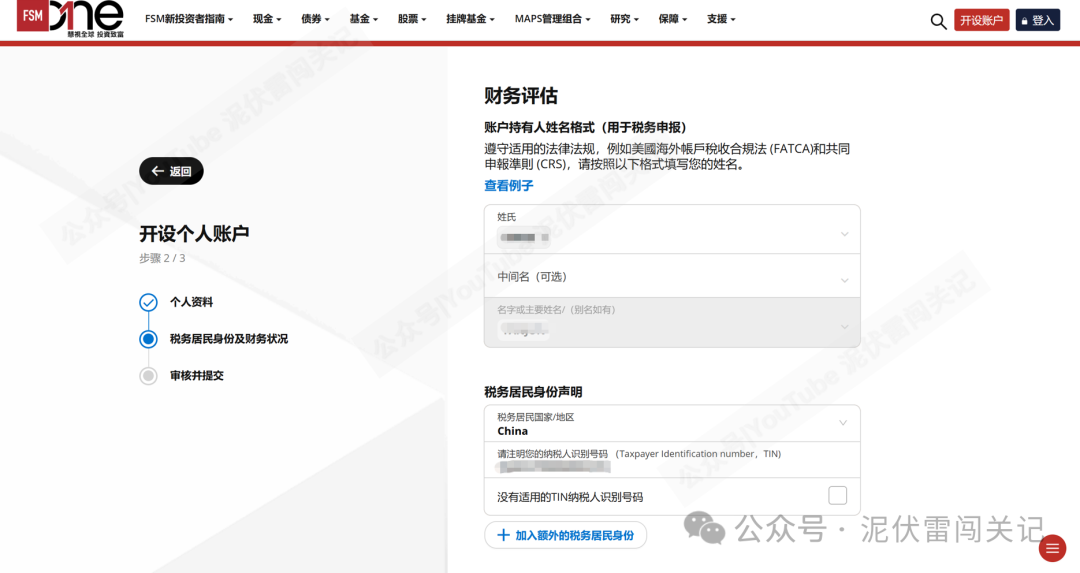Screen dimensions: 1080x573
Task: Open 债券 menu
Action: (315, 19)
